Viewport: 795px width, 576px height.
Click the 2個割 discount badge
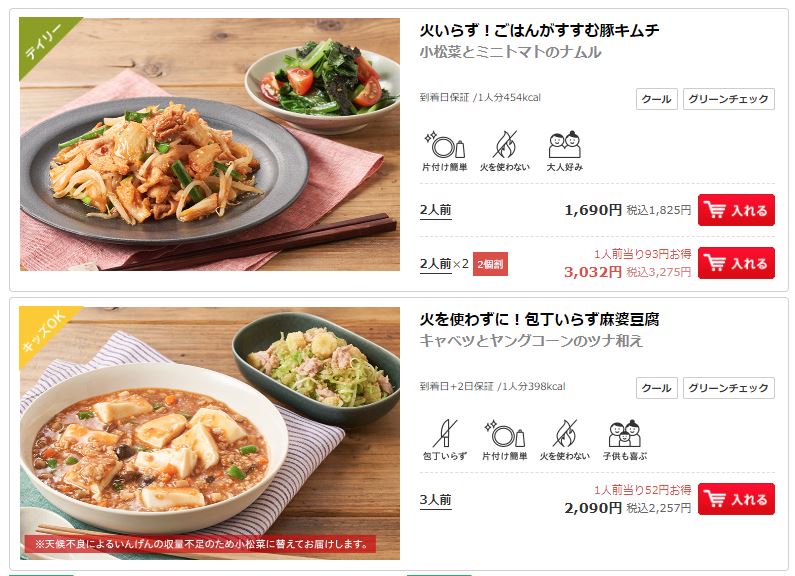pos(490,264)
